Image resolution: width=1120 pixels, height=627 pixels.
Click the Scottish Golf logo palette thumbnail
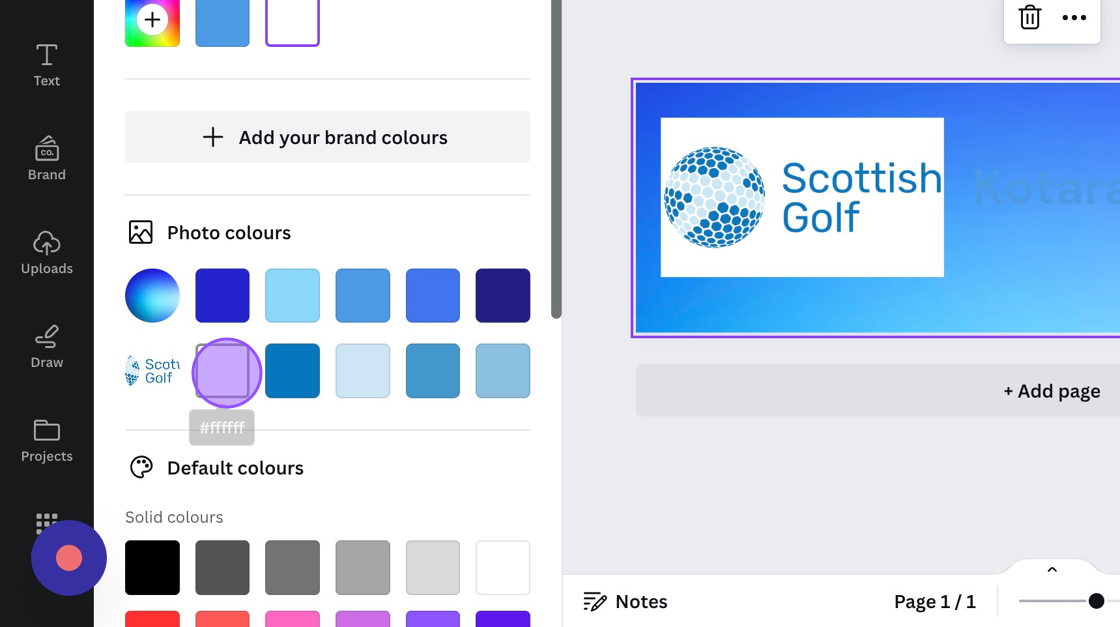(152, 371)
